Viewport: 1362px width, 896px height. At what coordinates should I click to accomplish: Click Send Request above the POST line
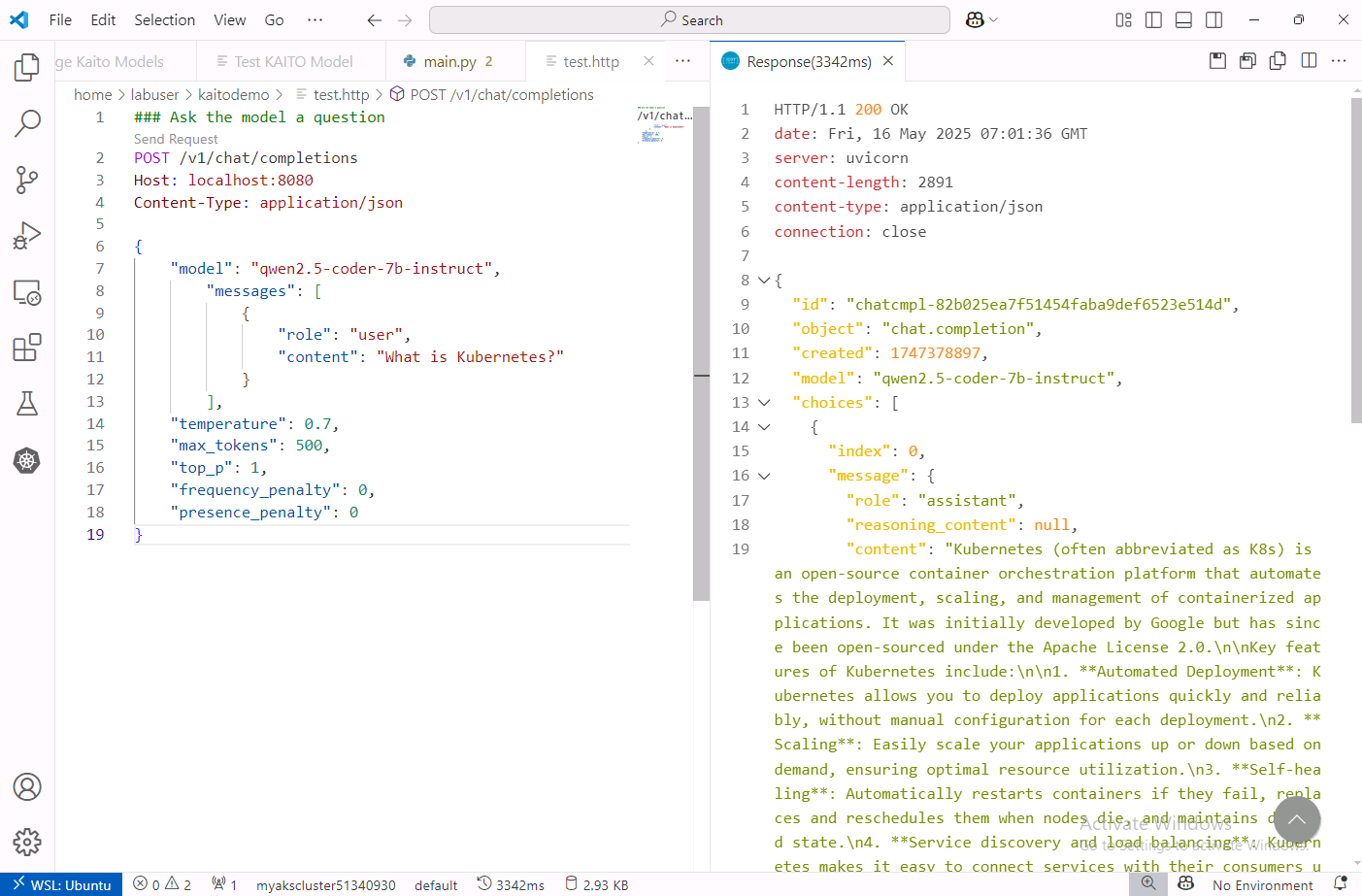176,139
